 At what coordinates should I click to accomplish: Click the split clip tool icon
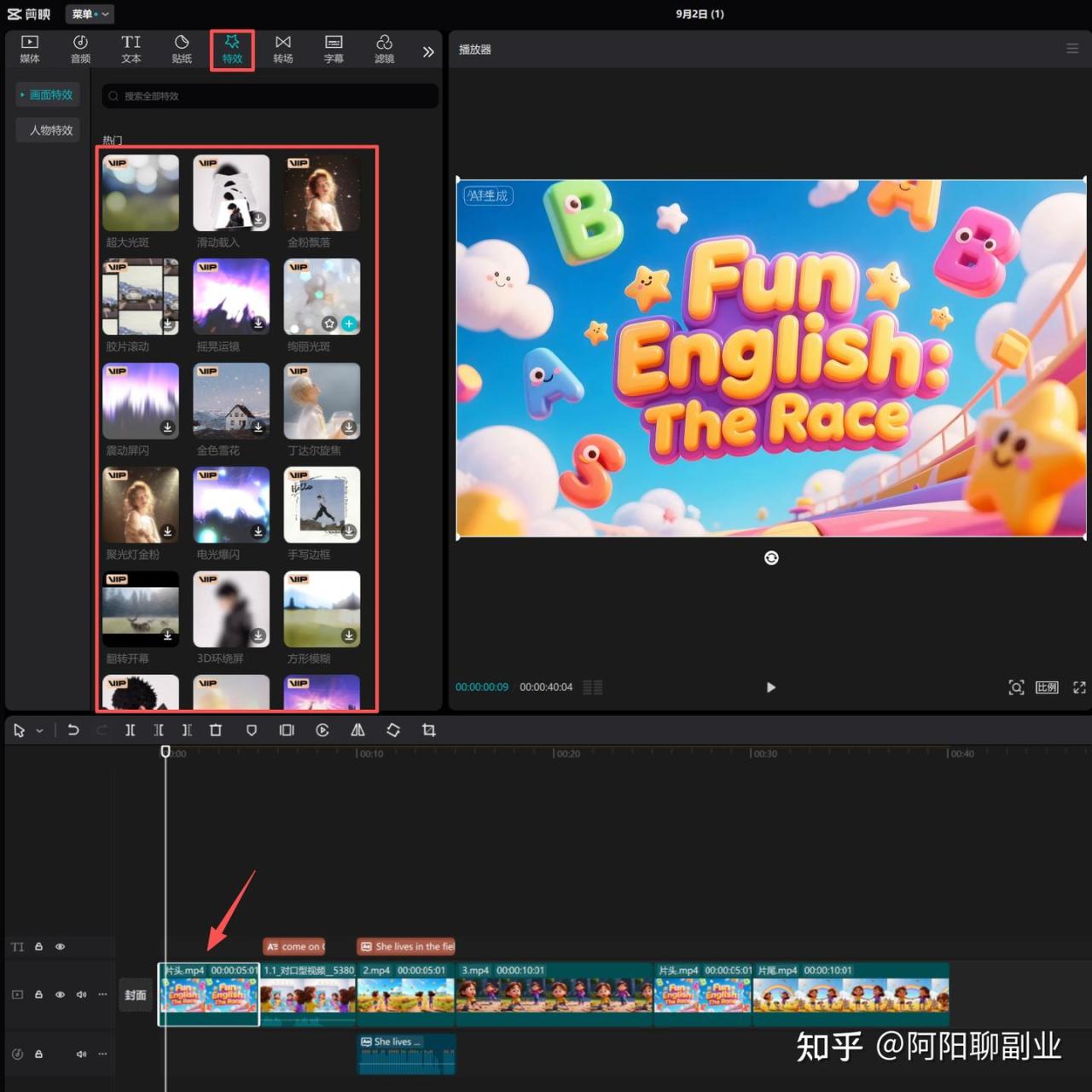[130, 730]
